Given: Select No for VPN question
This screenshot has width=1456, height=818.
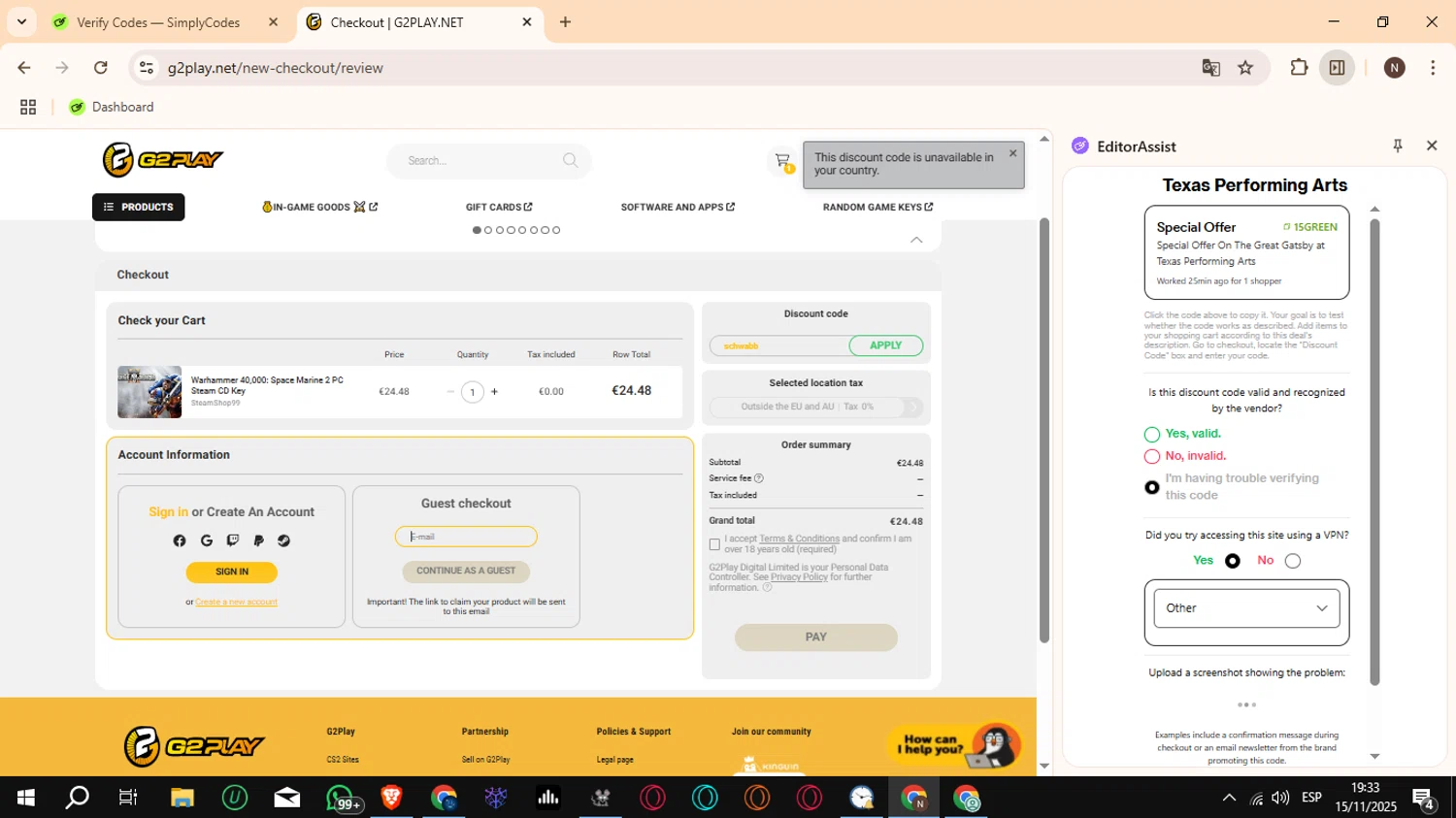Looking at the screenshot, I should coord(1293,561).
